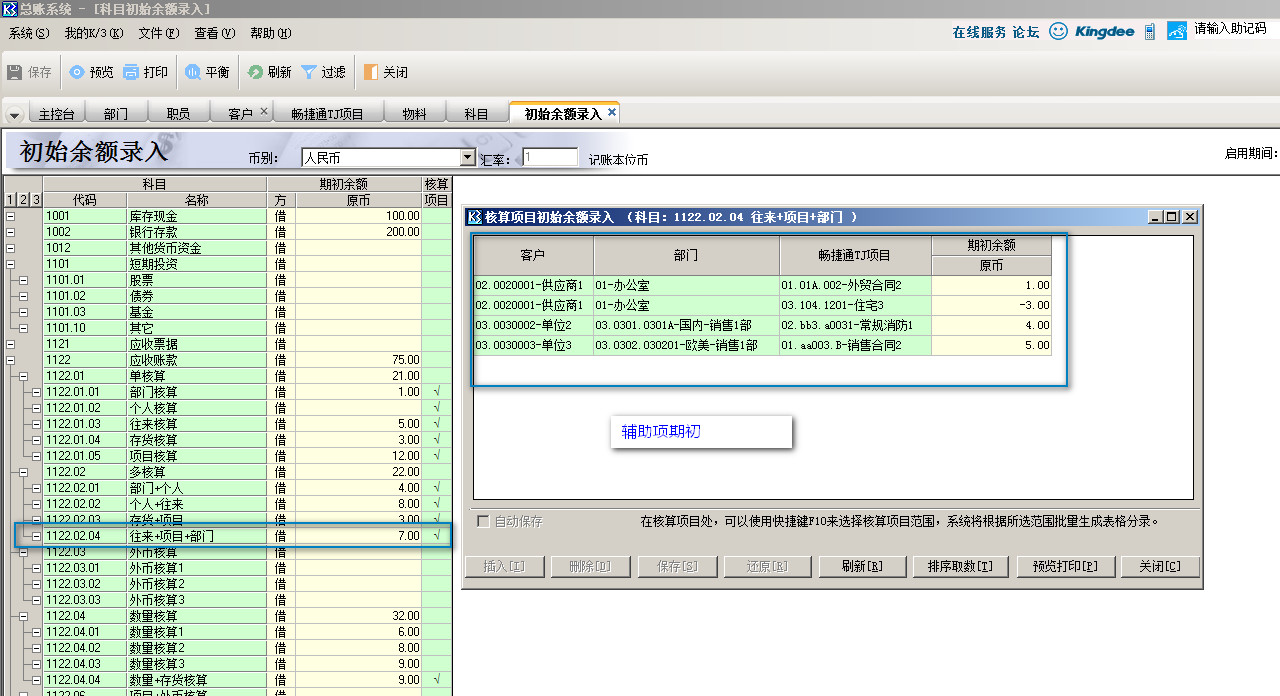Refresh data with the 刷新 toolbar icon

pos(255,72)
